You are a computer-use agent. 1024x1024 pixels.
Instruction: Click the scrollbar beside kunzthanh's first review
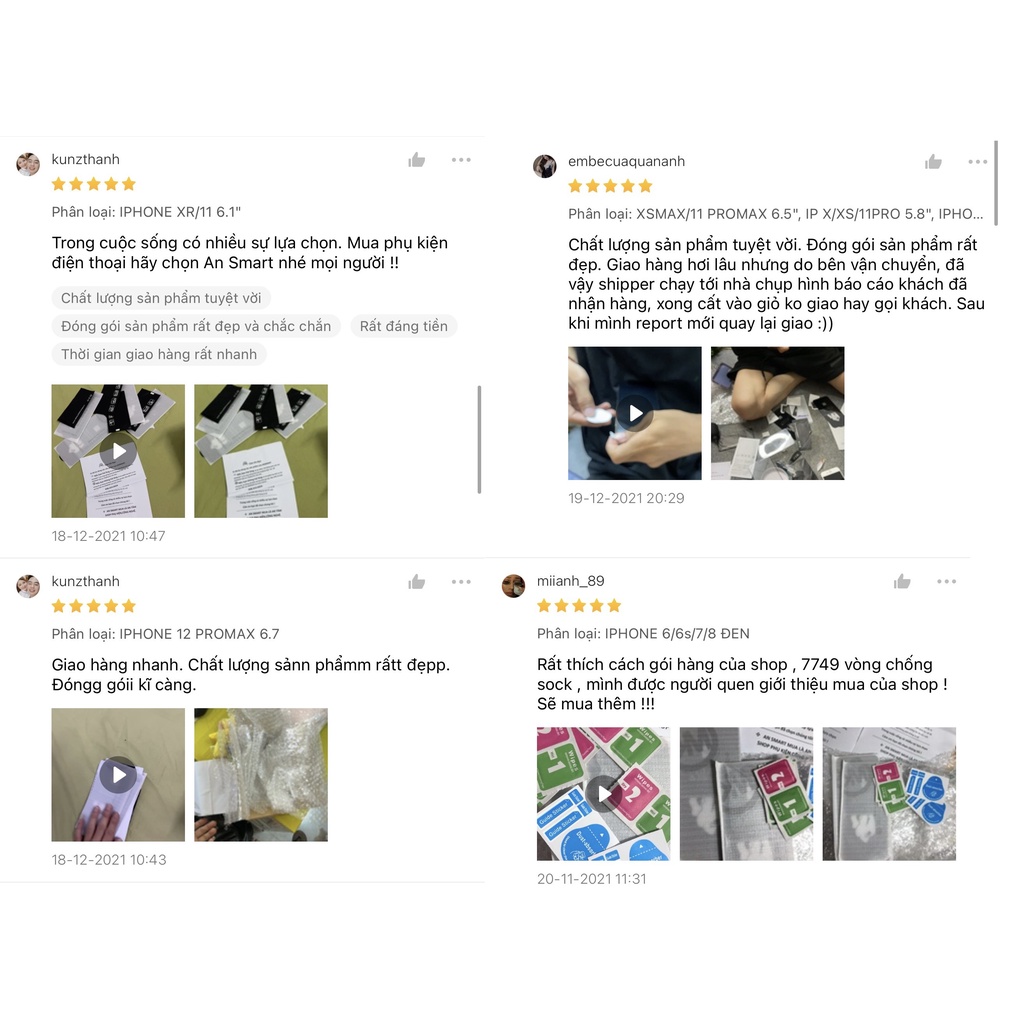479,440
